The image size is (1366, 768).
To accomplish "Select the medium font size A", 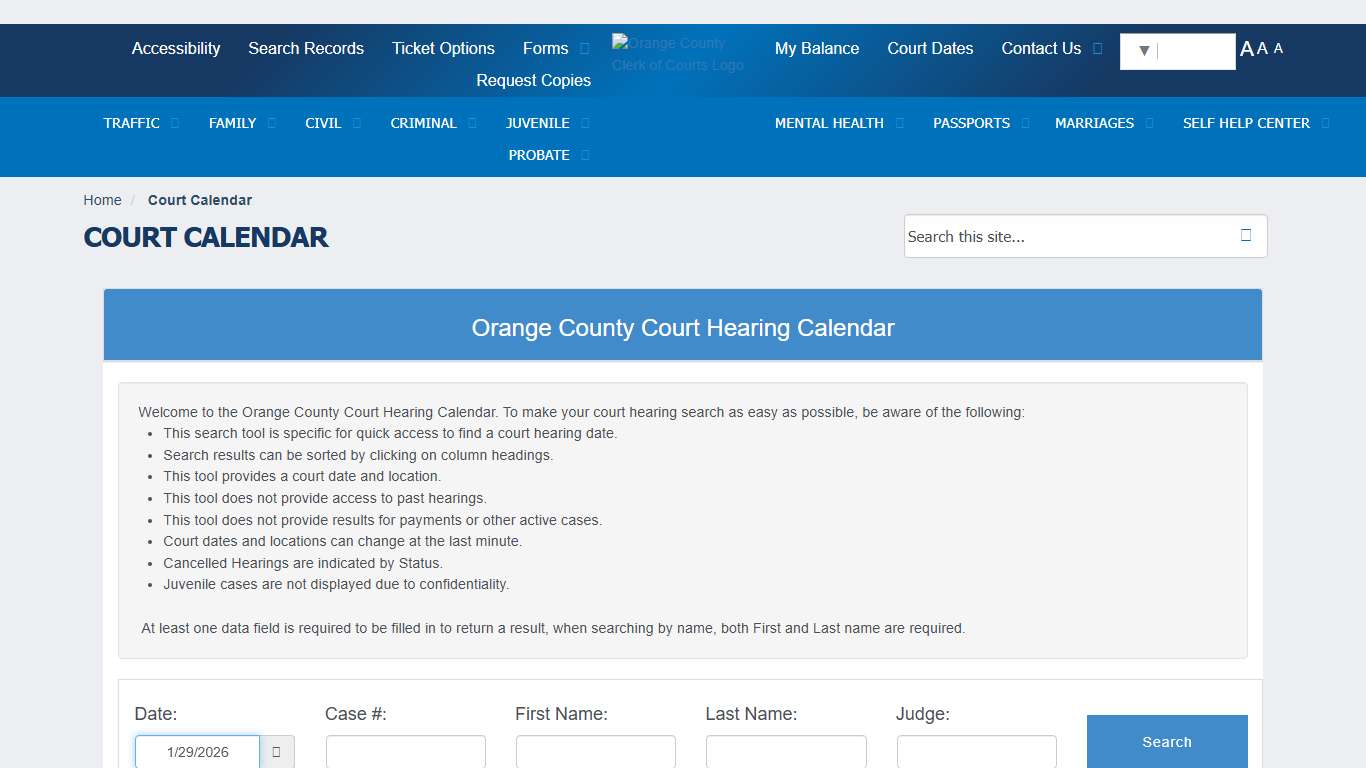I will point(1262,49).
